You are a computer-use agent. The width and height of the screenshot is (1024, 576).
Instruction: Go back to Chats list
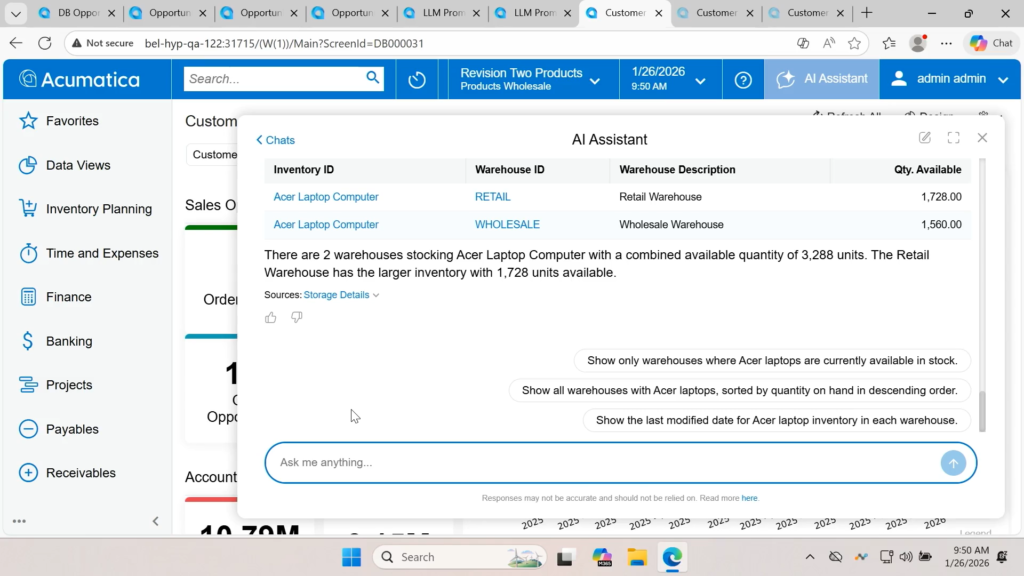click(x=275, y=140)
